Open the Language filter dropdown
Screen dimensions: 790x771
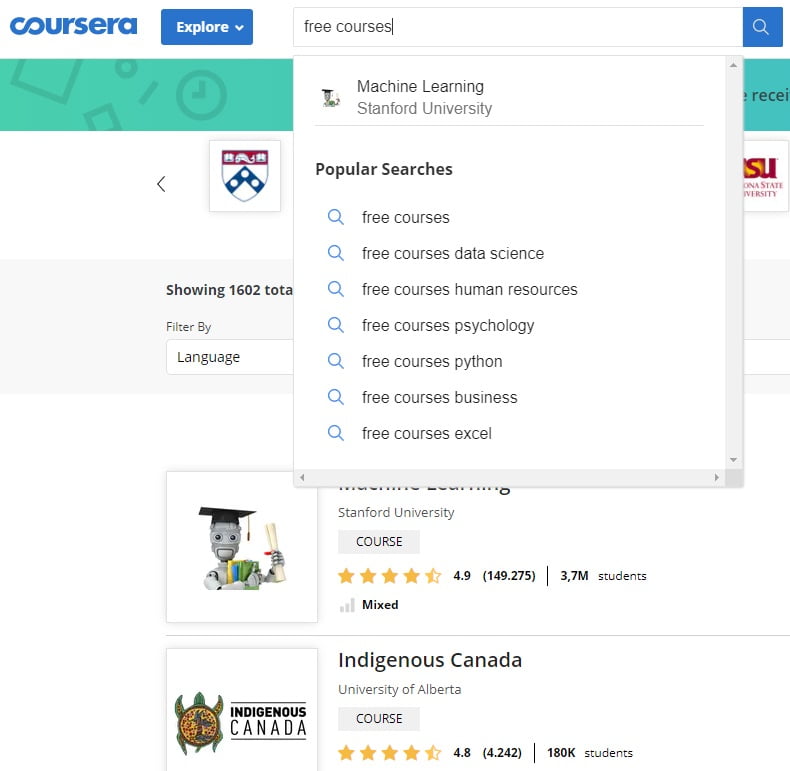coord(230,357)
